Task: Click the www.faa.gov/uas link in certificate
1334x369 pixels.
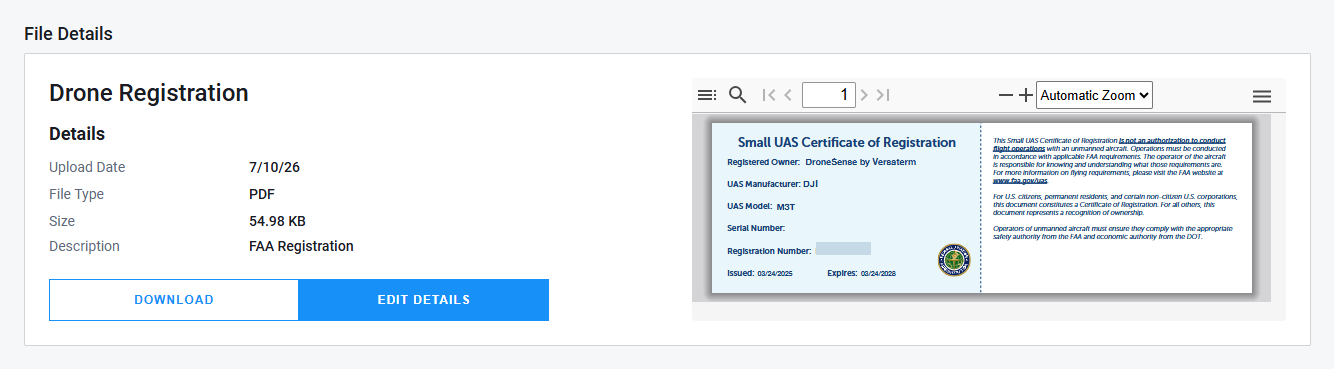Action: tap(1020, 181)
